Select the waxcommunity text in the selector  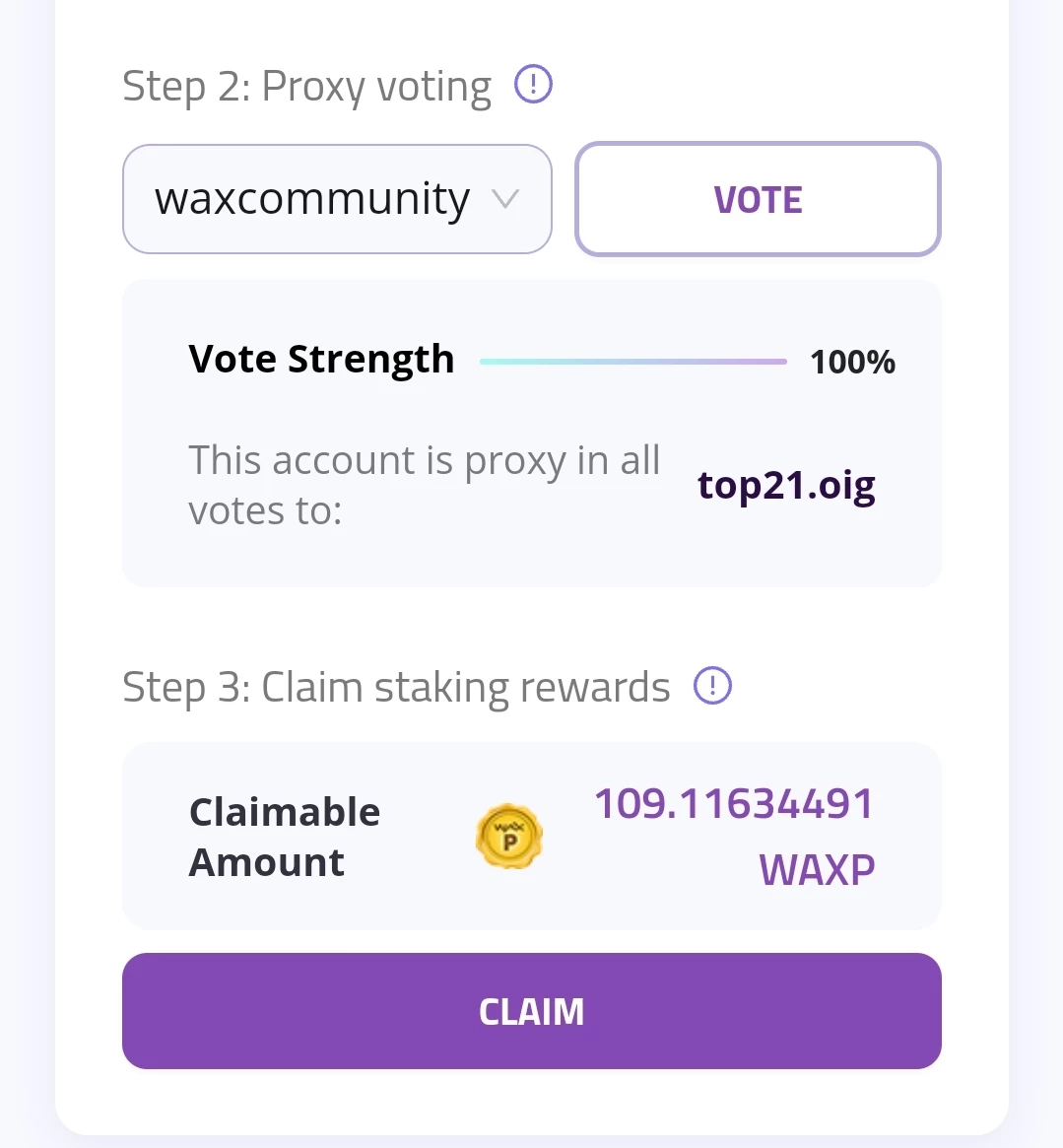coord(312,199)
